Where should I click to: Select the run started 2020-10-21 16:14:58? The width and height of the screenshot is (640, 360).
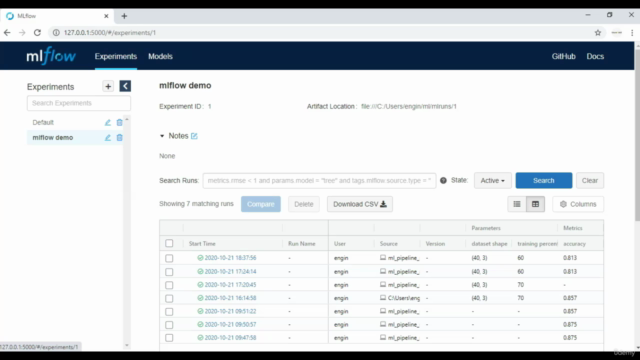click(x=169, y=298)
